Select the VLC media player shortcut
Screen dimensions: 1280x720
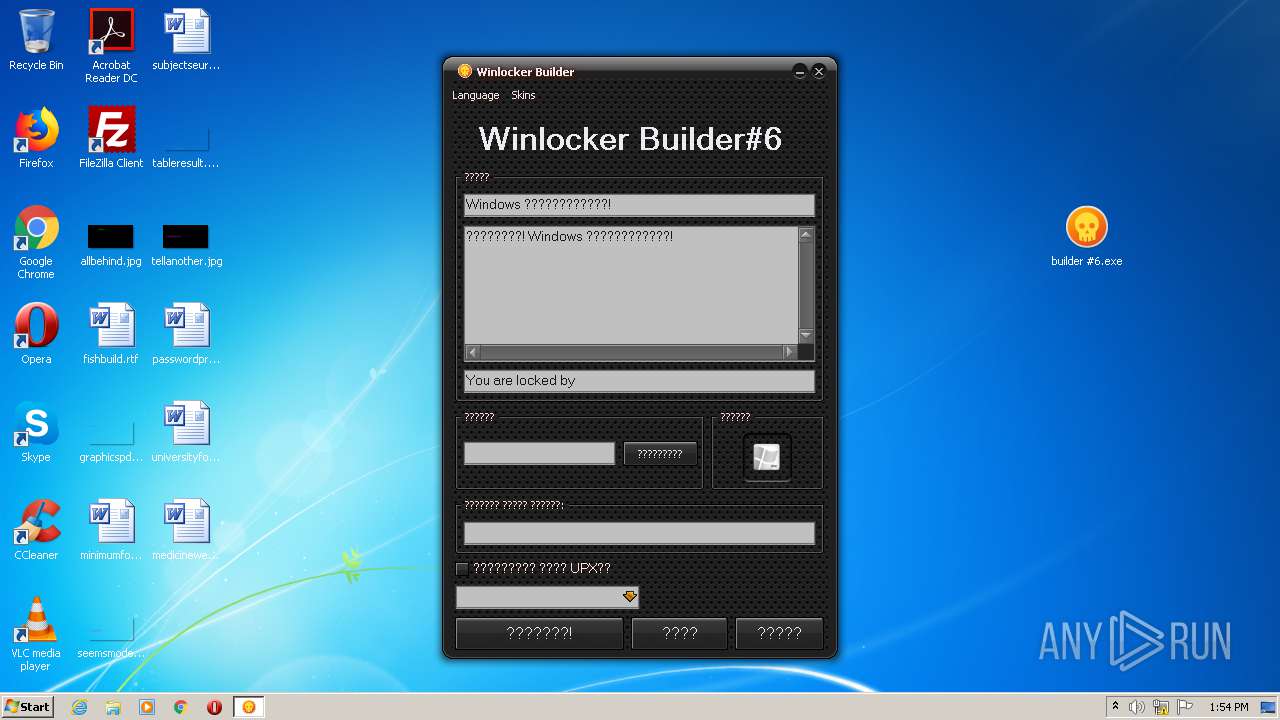tap(36, 633)
